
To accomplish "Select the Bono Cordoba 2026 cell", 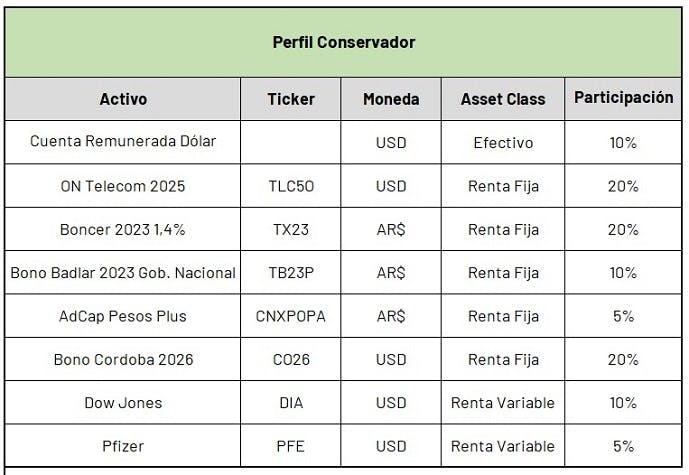I will click(123, 359).
